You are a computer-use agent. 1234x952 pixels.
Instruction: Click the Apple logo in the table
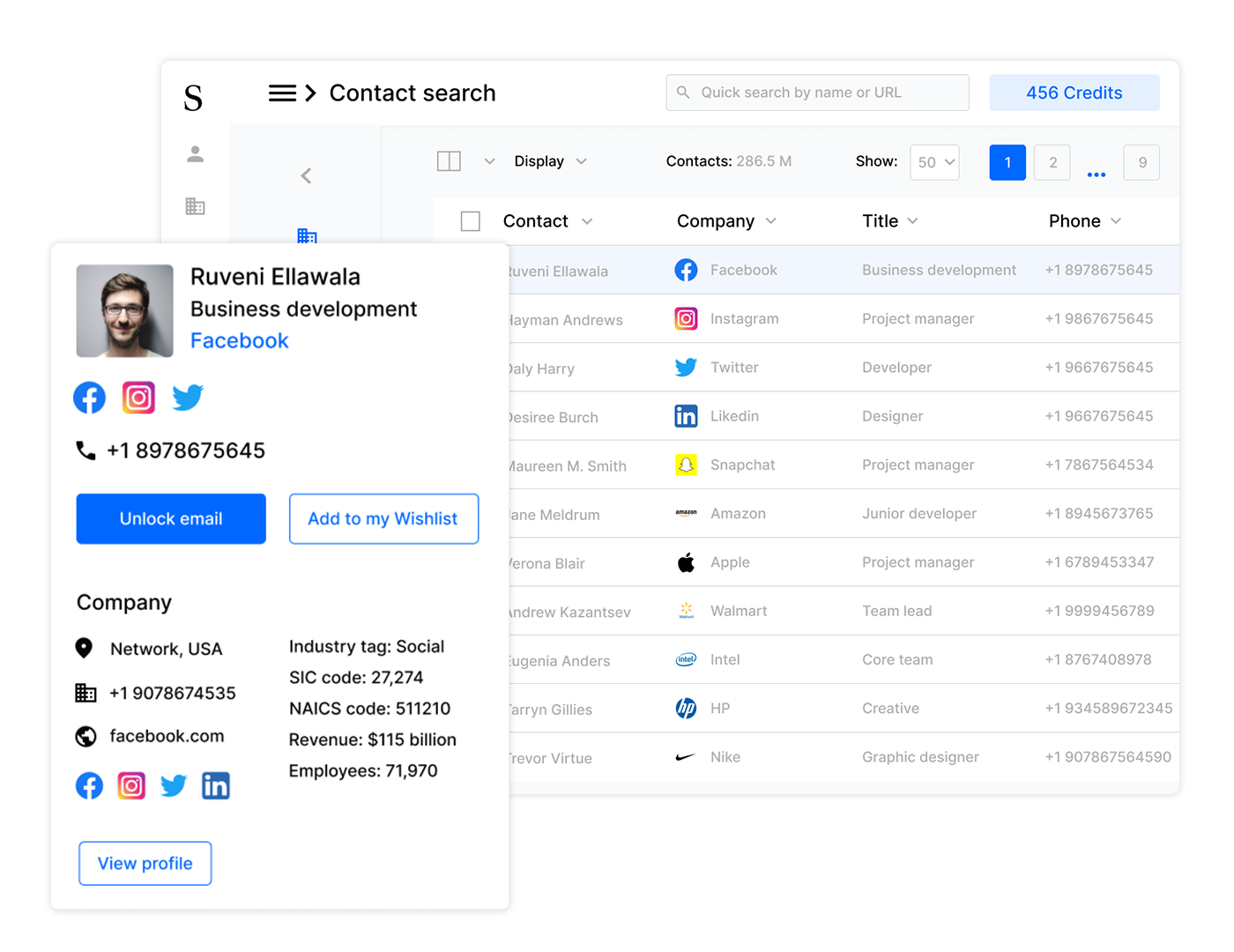click(686, 562)
